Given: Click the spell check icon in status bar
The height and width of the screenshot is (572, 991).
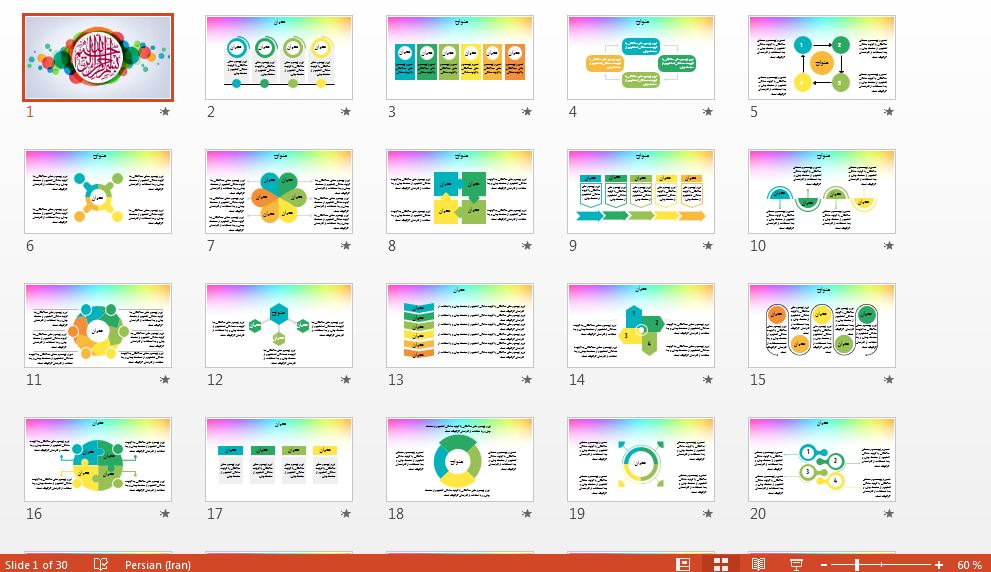Looking at the screenshot, I should [100, 564].
